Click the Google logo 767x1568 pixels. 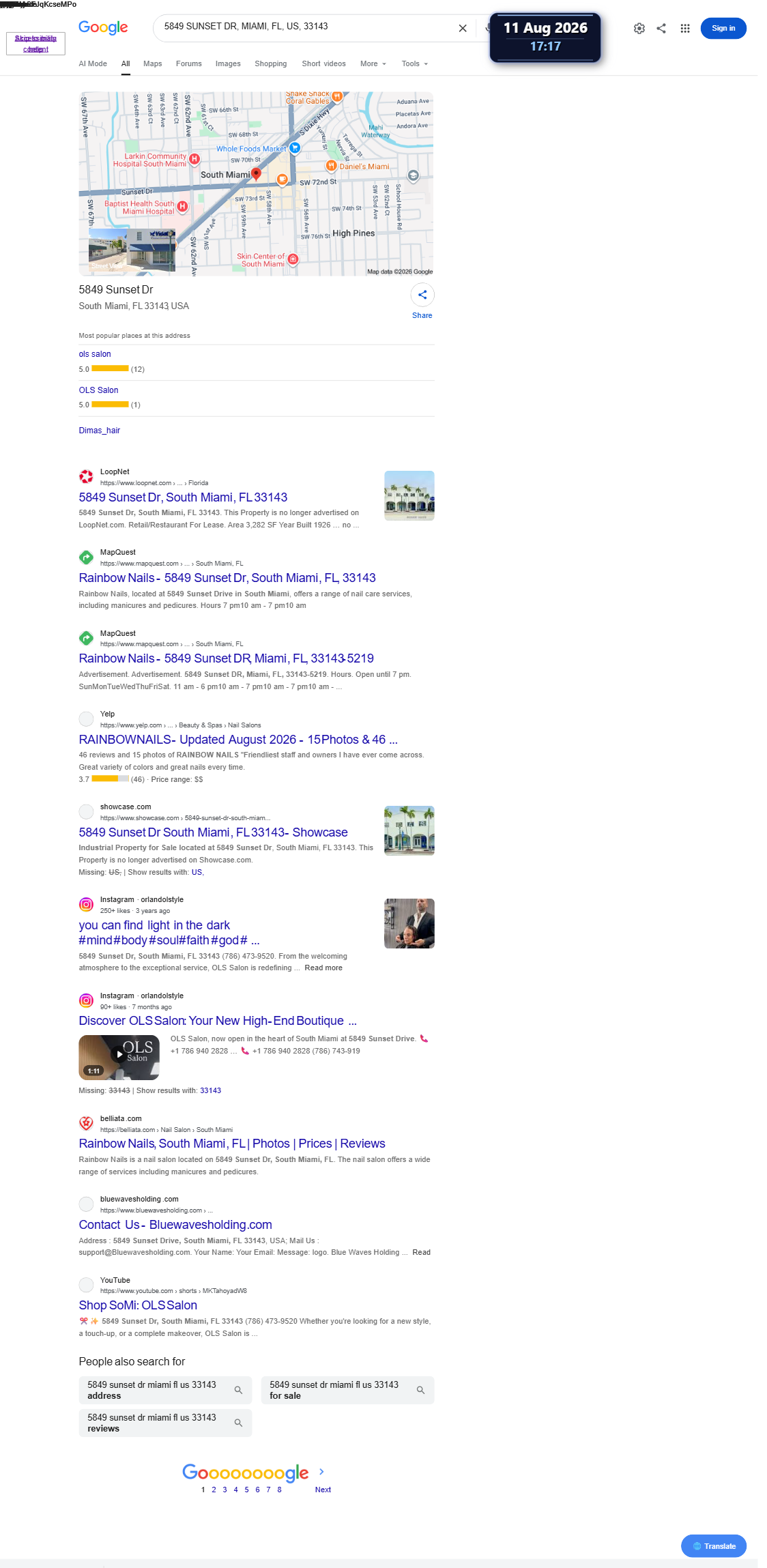(x=103, y=27)
